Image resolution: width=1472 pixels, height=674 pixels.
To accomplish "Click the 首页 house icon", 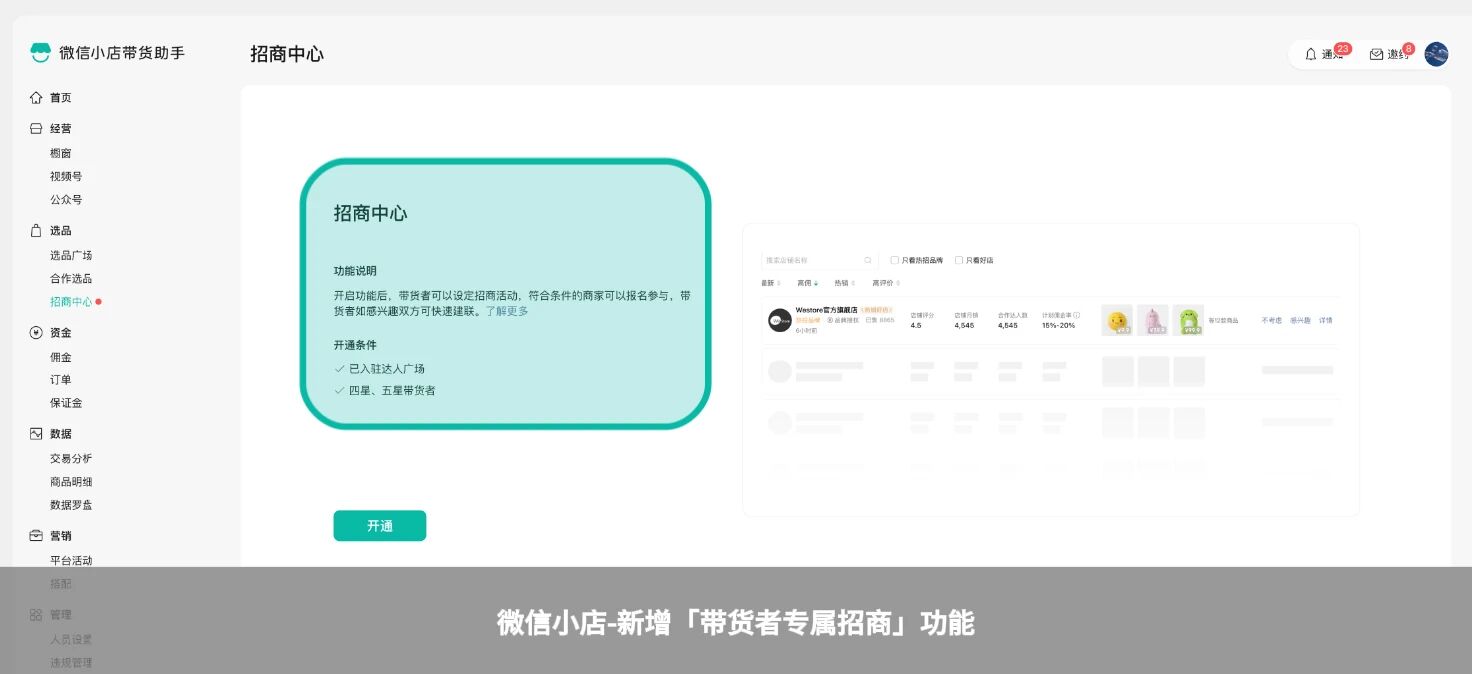I will (x=36, y=98).
